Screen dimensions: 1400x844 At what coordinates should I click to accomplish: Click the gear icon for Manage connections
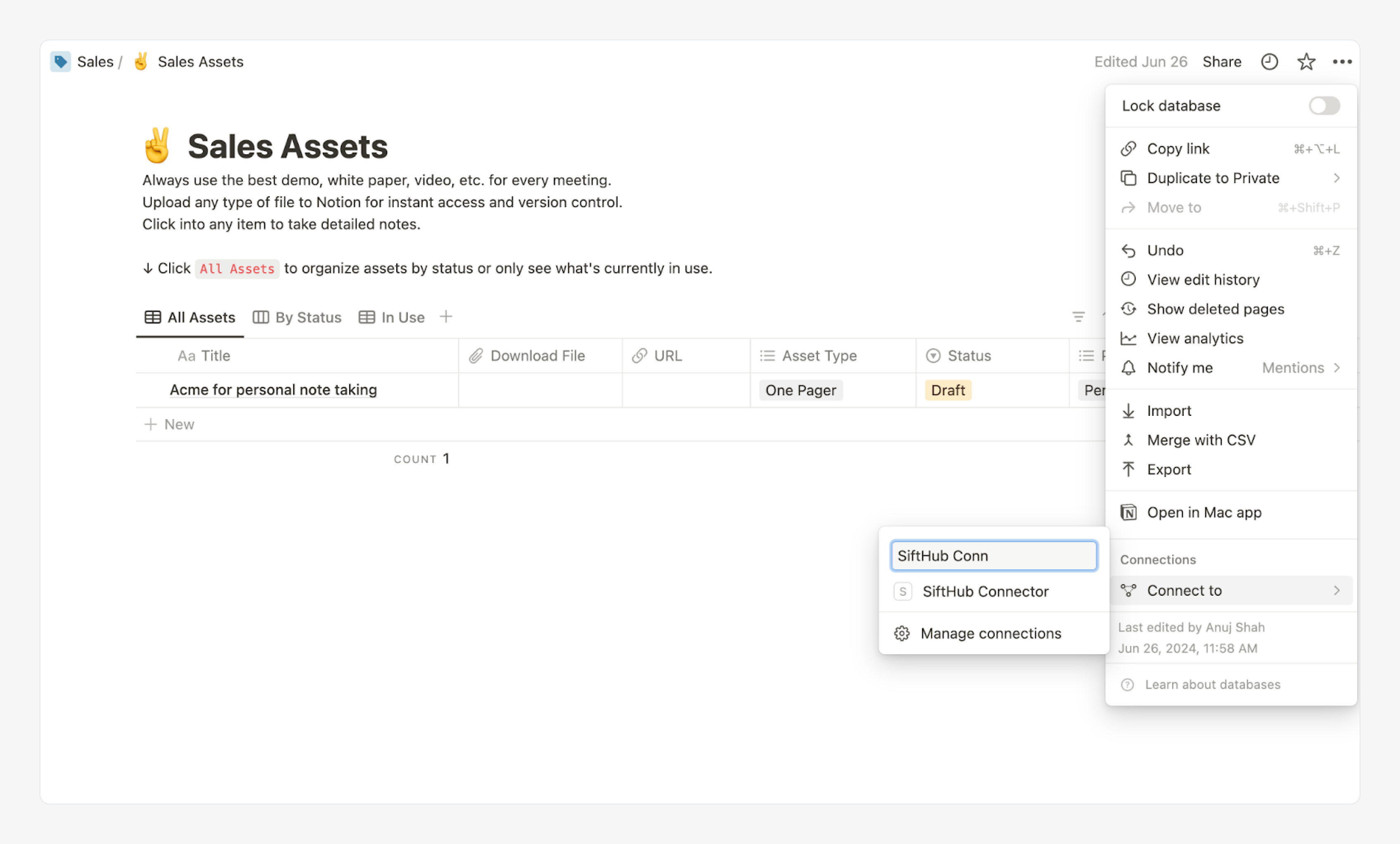(902, 633)
